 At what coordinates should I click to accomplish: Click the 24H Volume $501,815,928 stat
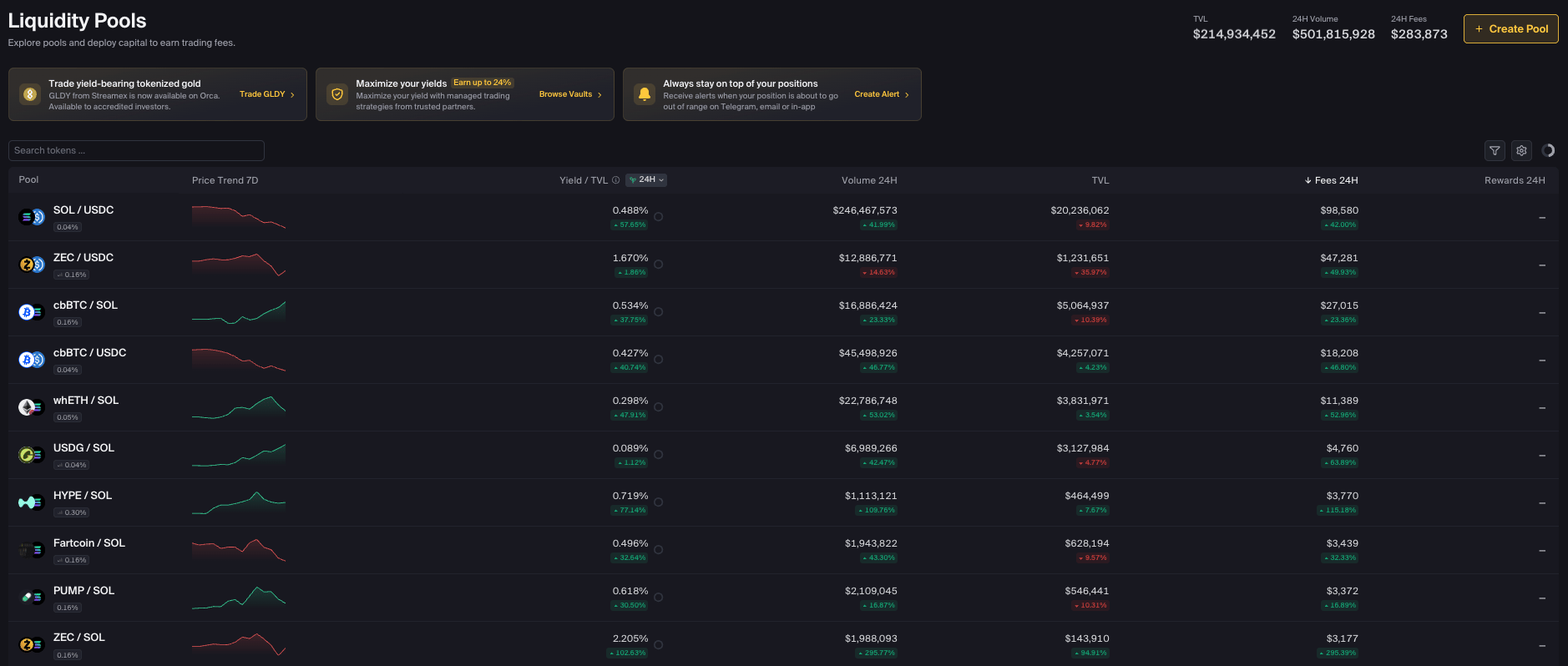point(1333,28)
